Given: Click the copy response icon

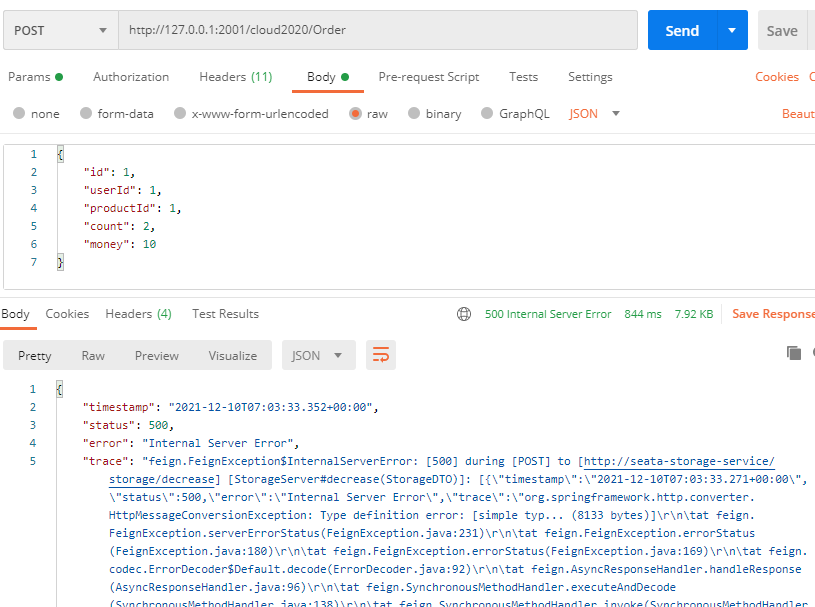Looking at the screenshot, I should click(794, 353).
